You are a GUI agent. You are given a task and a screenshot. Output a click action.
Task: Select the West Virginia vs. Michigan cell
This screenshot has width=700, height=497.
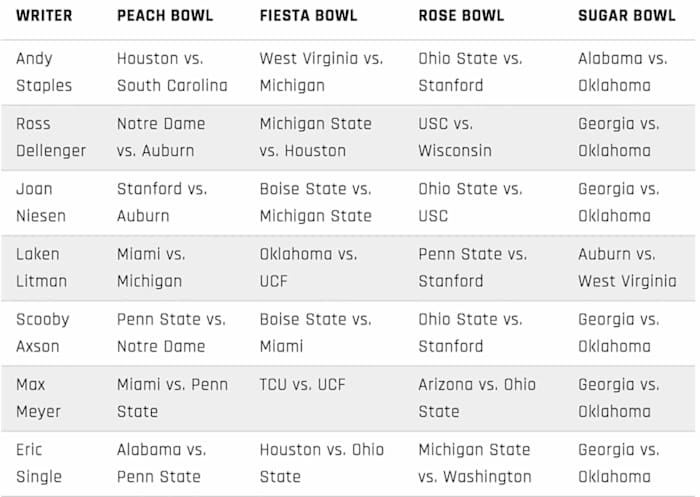[x=320, y=72]
